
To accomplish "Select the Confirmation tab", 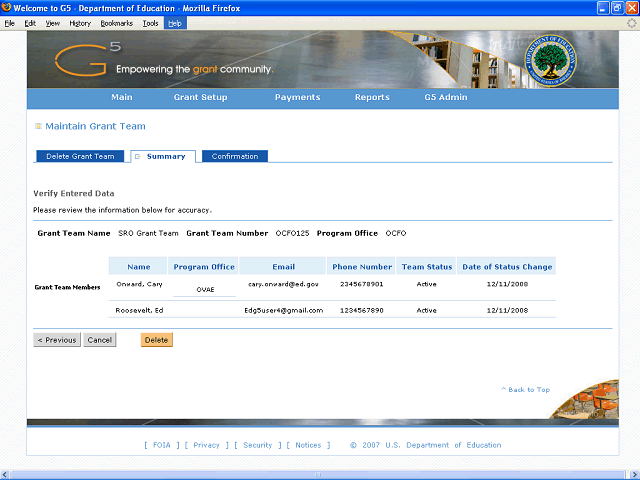I will (x=235, y=156).
